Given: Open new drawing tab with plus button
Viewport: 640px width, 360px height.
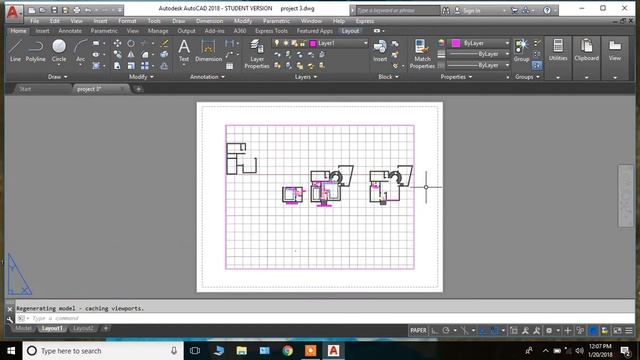Looking at the screenshot, I should tap(138, 89).
